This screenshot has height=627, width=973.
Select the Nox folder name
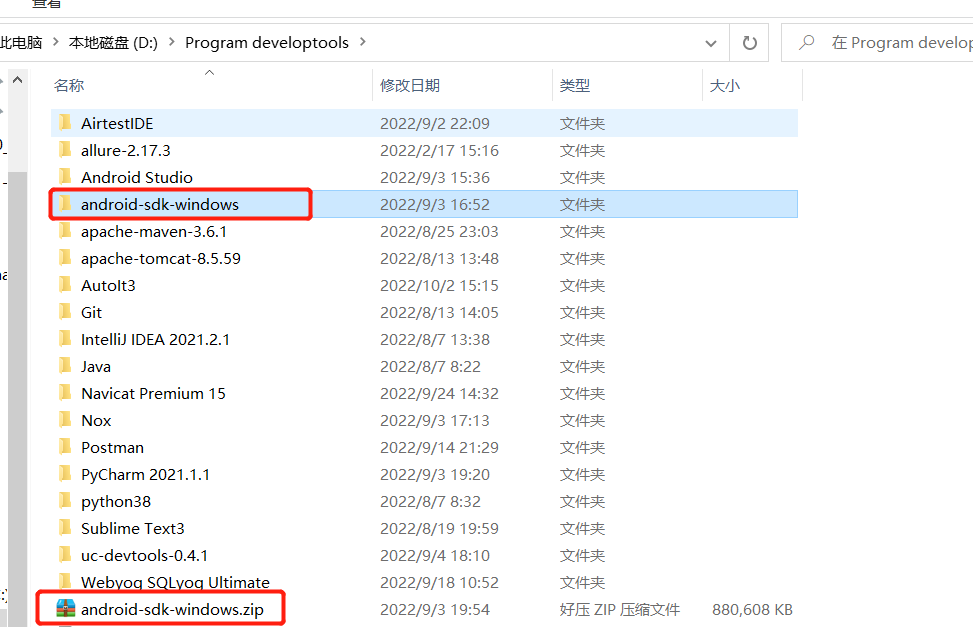[x=96, y=420]
